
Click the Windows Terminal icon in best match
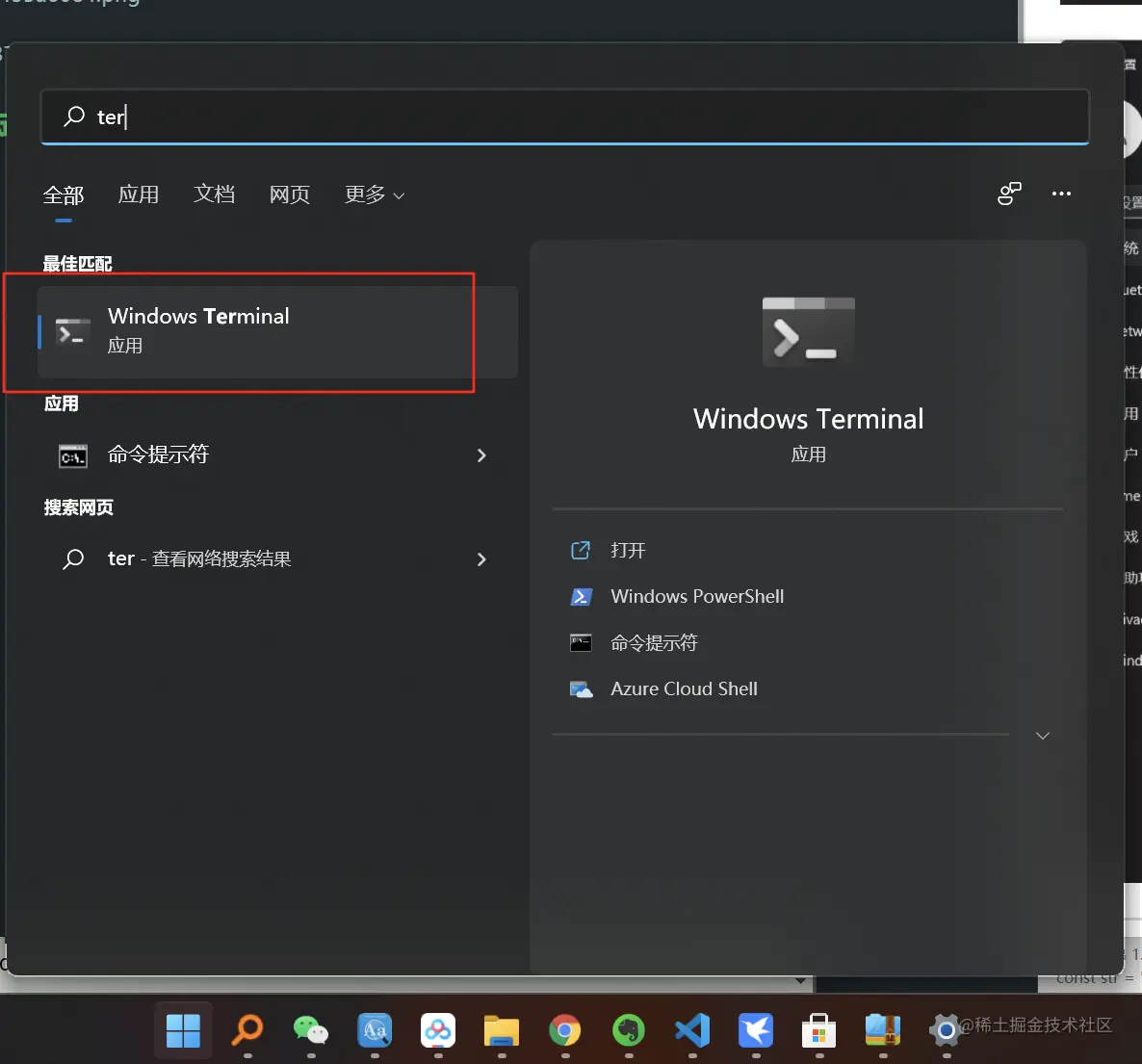[x=73, y=332]
